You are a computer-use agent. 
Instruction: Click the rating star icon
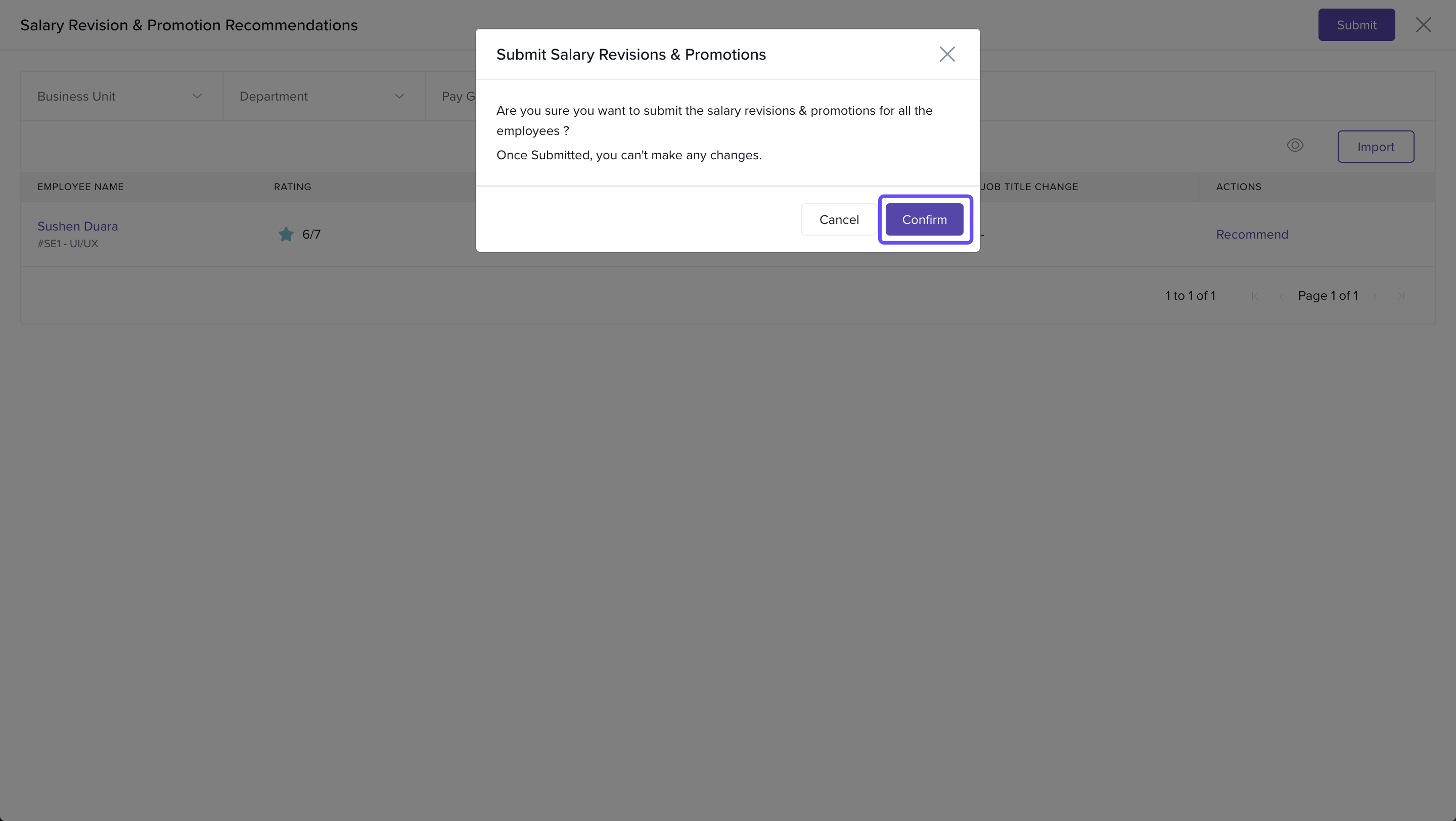[286, 235]
